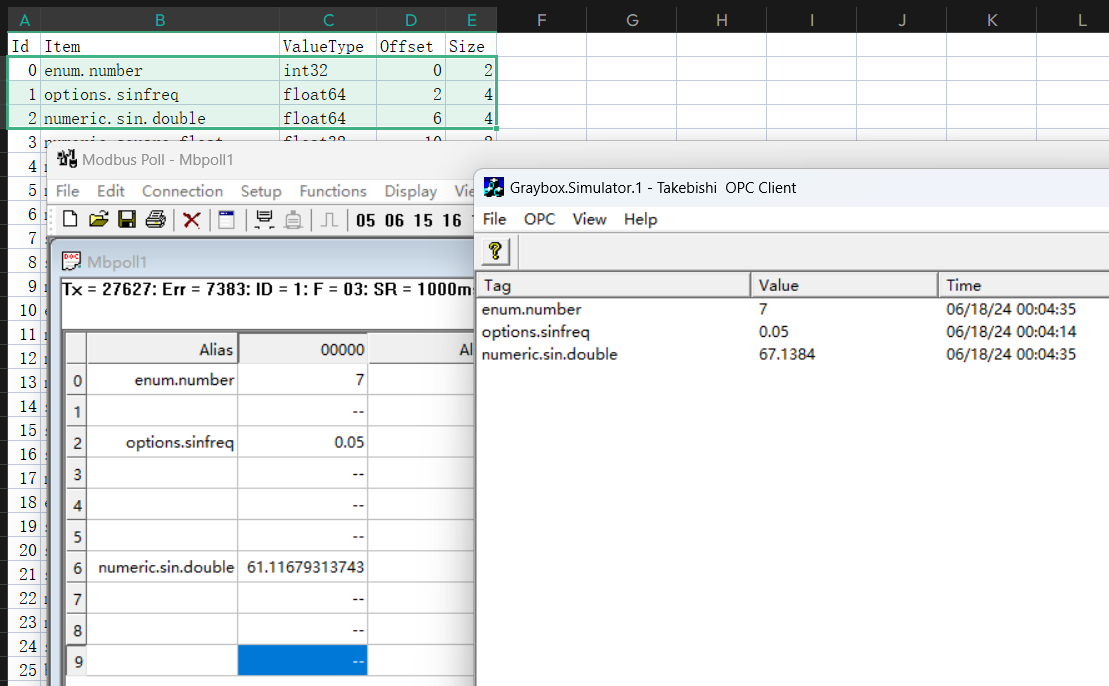Select the options.sinfreq tag in OPC Client
This screenshot has width=1109, height=686.
(535, 332)
